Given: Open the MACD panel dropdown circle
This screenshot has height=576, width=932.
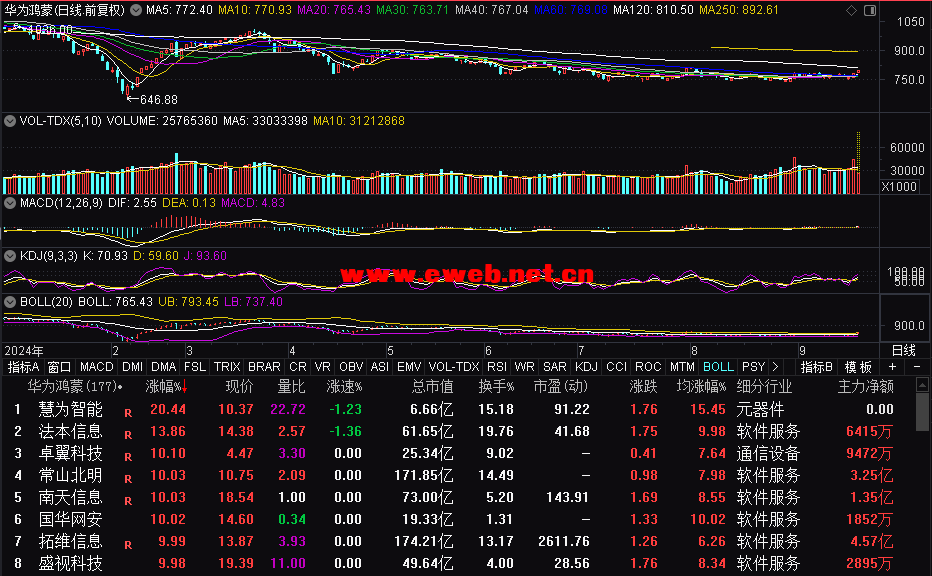Looking at the screenshot, I should (10, 203).
